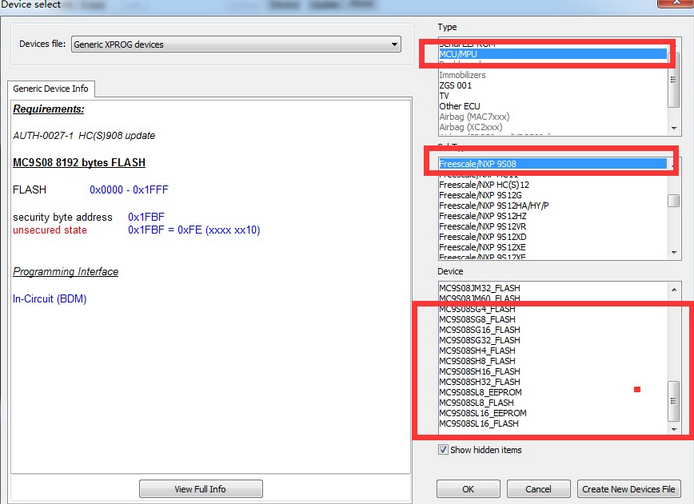Click Create New Devices File button
This screenshot has height=504, width=694.
(x=628, y=489)
